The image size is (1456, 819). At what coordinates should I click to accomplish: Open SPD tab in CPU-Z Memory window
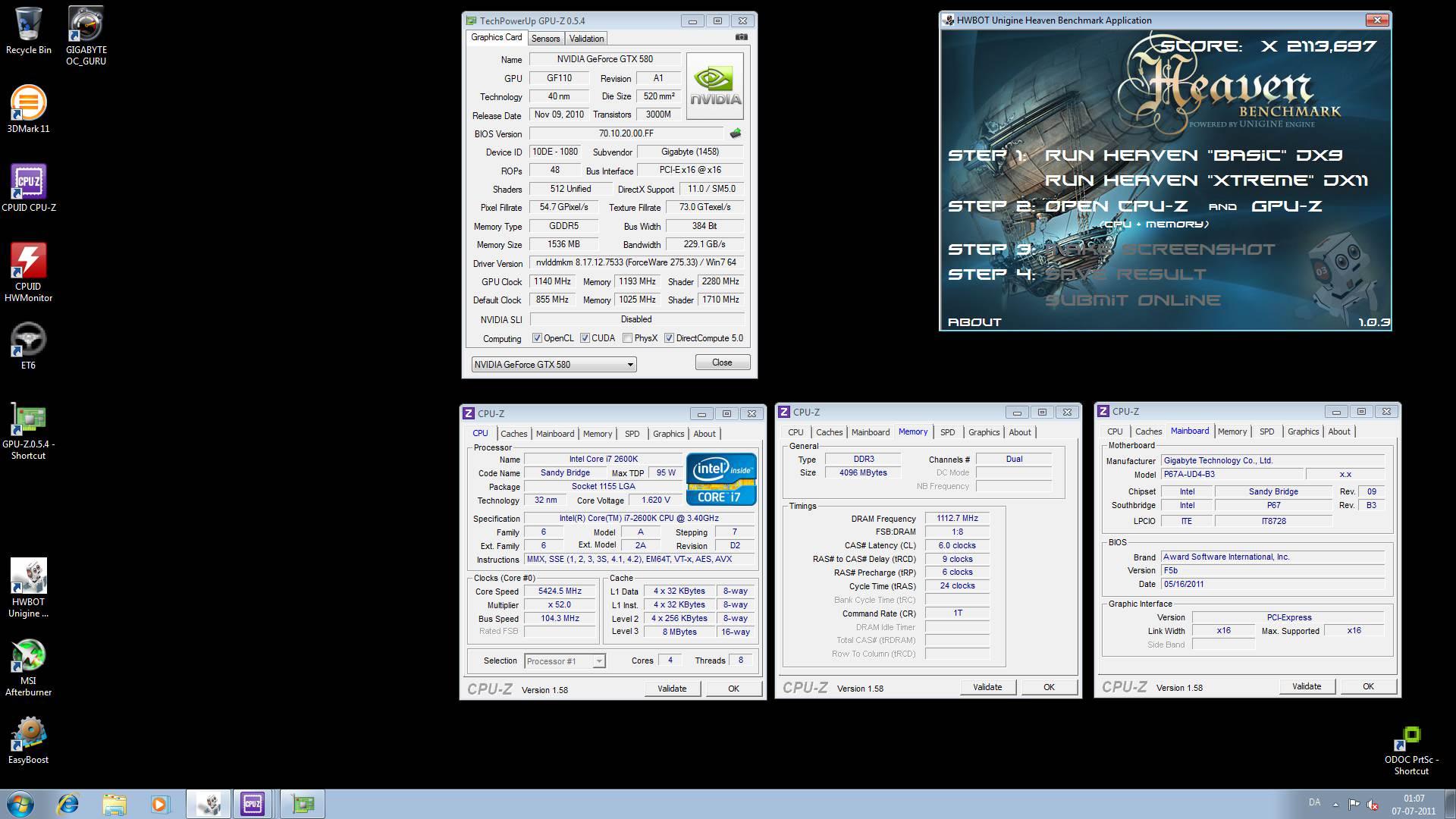point(947,432)
